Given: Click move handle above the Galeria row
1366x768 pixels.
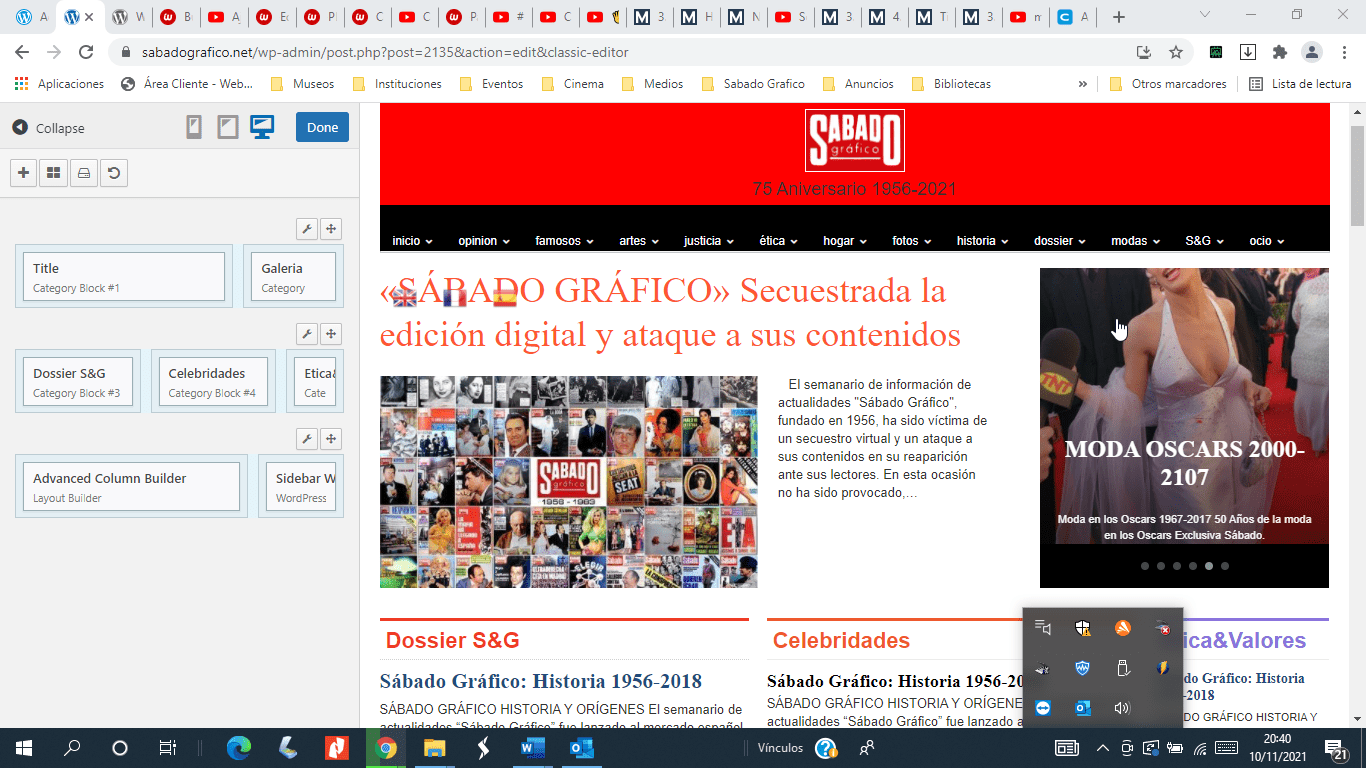Looking at the screenshot, I should (331, 229).
